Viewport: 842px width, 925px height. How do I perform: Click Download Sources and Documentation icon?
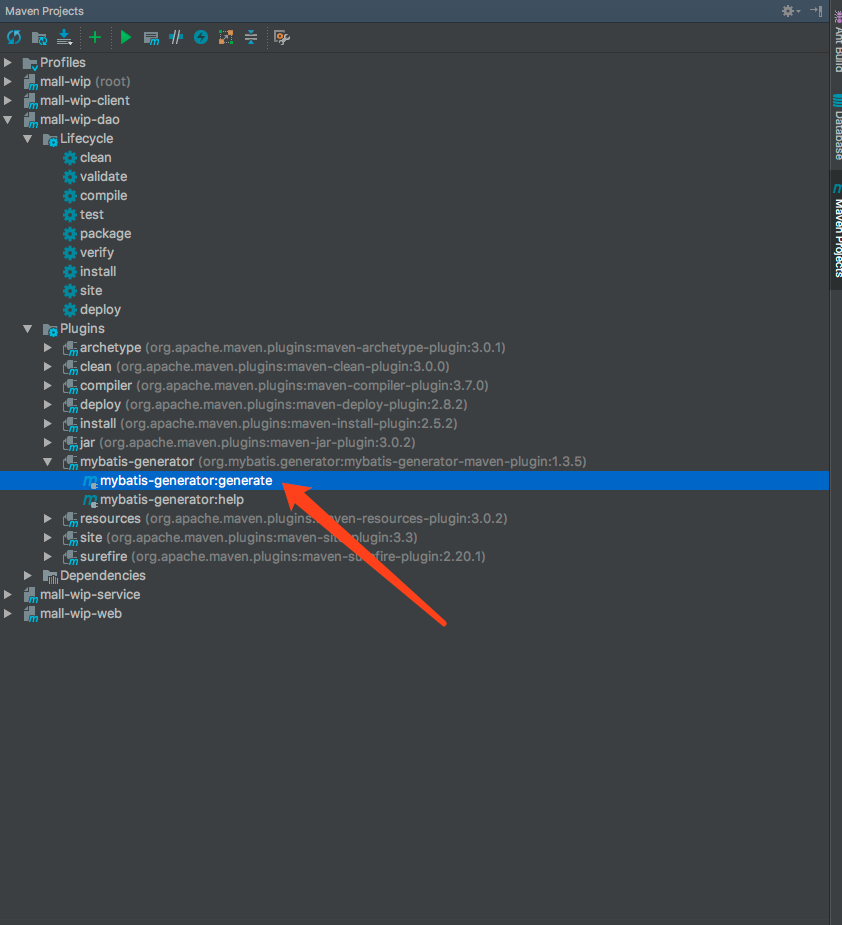point(64,38)
